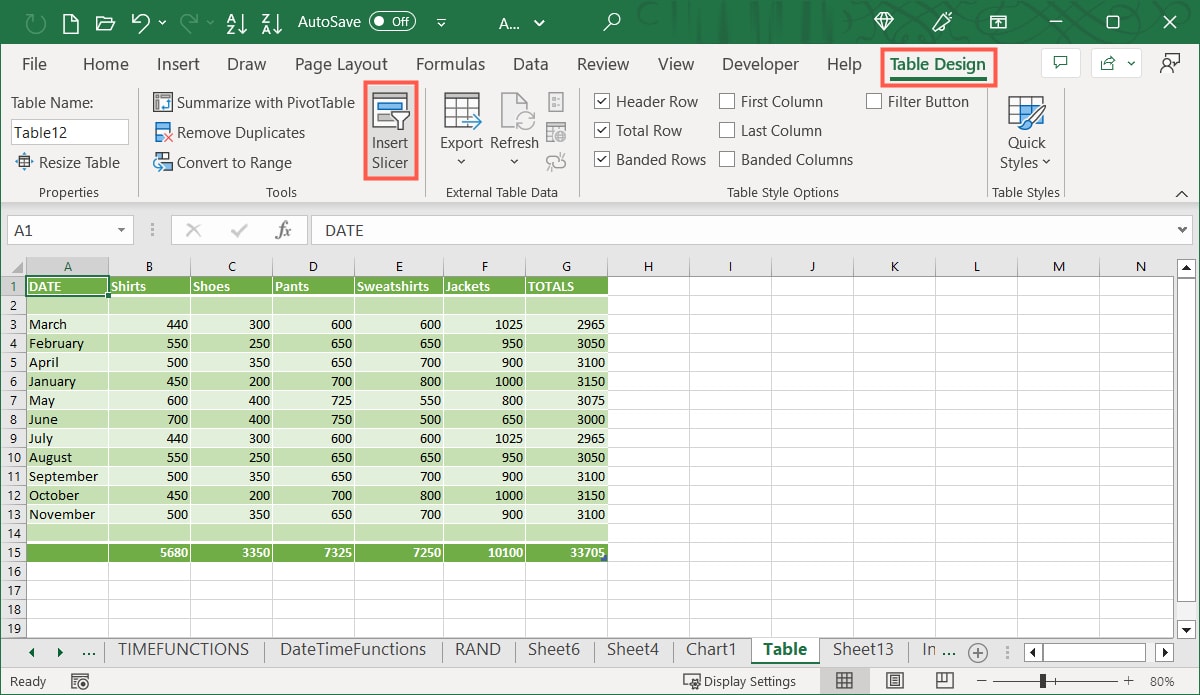Screen dimensions: 1200x695
Task: Collapse the ribbon with the chevron
Action: pos(1180,192)
